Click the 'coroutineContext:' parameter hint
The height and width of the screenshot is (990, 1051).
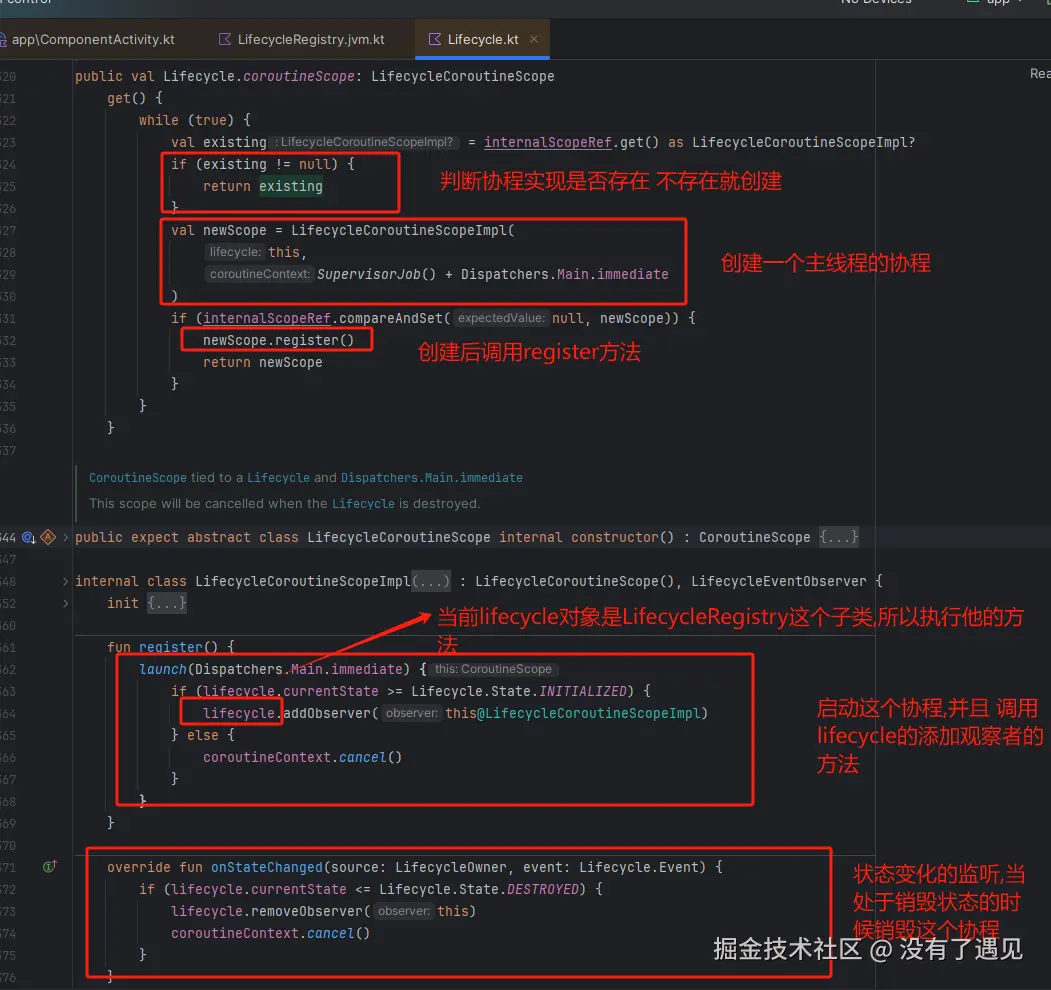pos(259,274)
